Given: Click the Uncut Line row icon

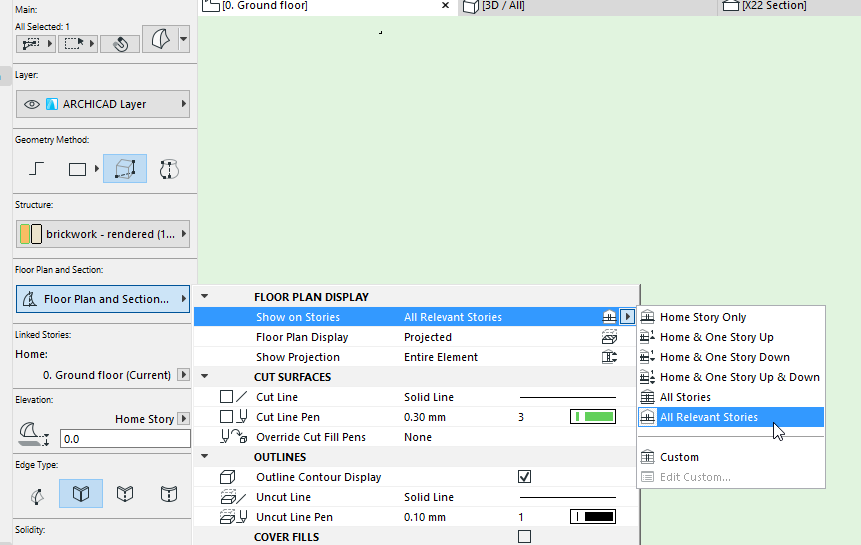Looking at the screenshot, I should point(233,497).
